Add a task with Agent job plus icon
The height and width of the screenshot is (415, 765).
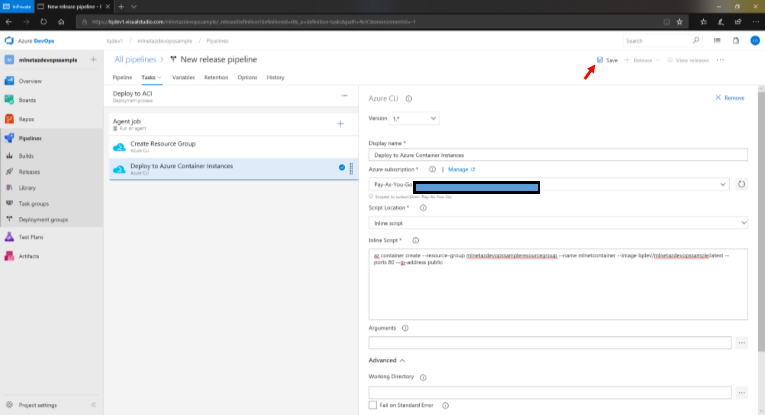click(x=340, y=123)
